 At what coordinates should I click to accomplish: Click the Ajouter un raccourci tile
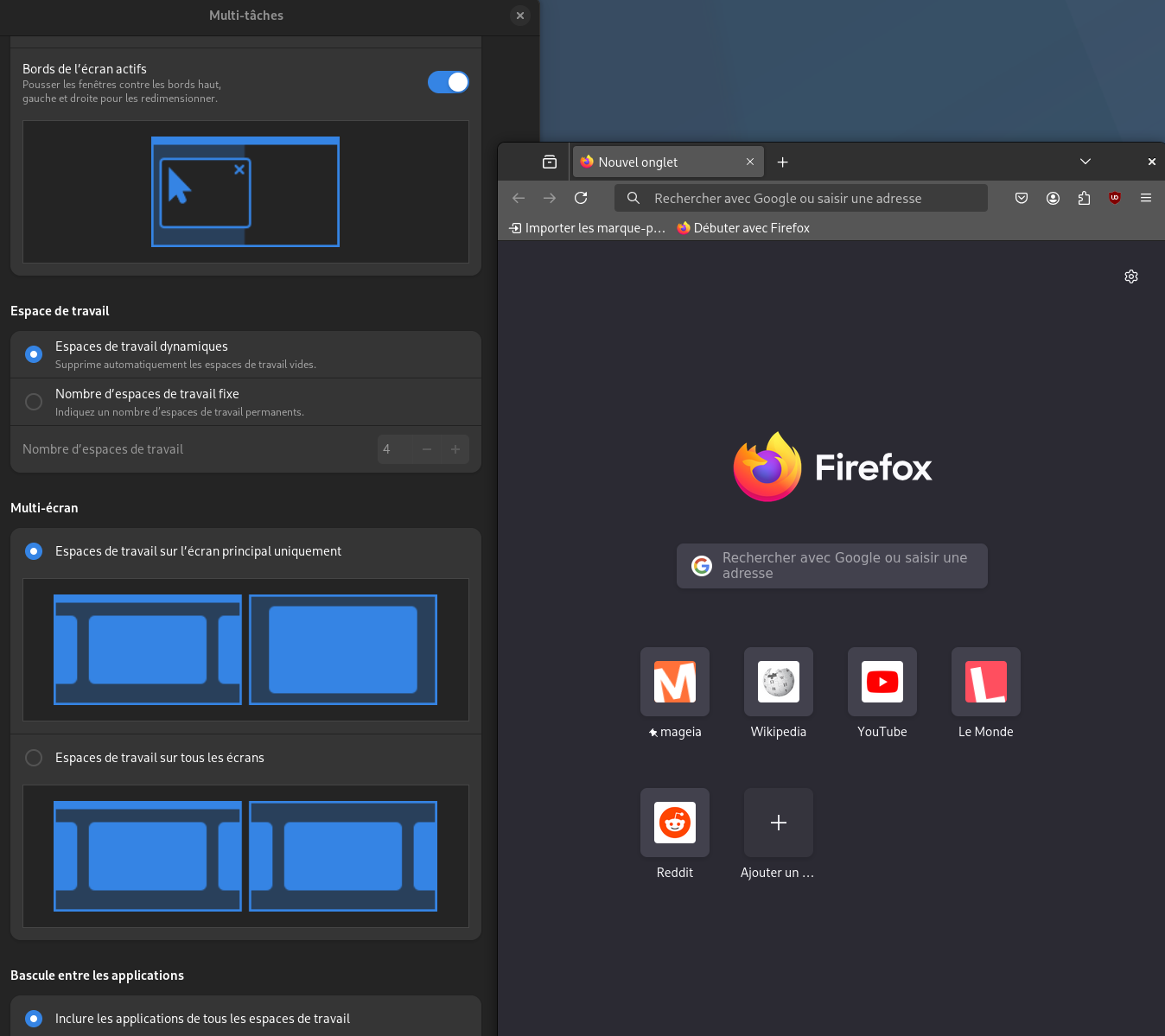pos(778,823)
